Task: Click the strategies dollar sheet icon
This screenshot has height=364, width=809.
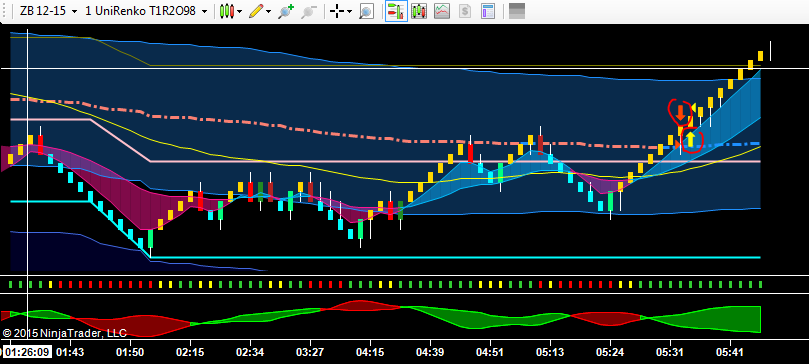Action: point(465,11)
